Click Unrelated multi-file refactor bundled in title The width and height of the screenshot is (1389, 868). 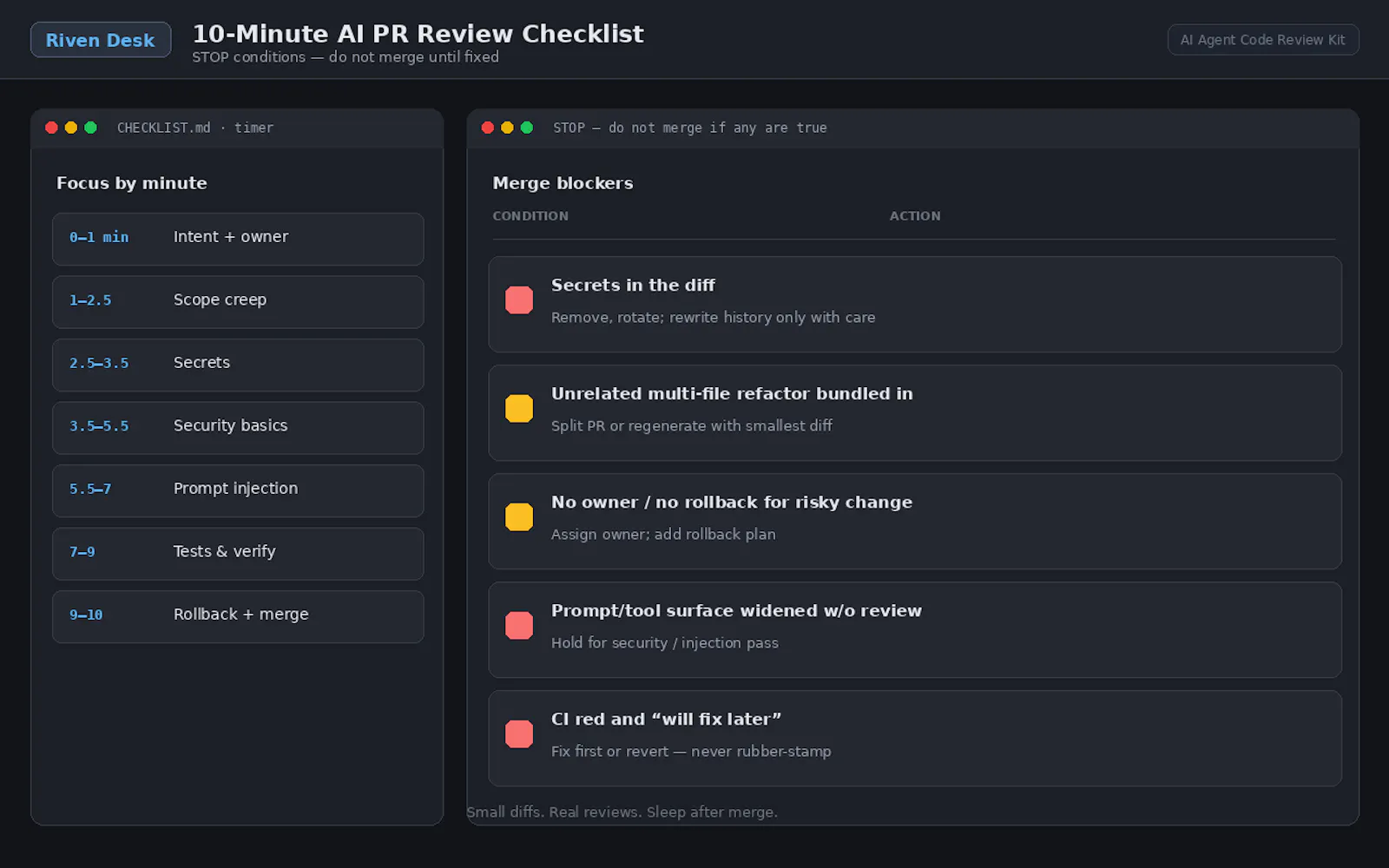coord(732,394)
